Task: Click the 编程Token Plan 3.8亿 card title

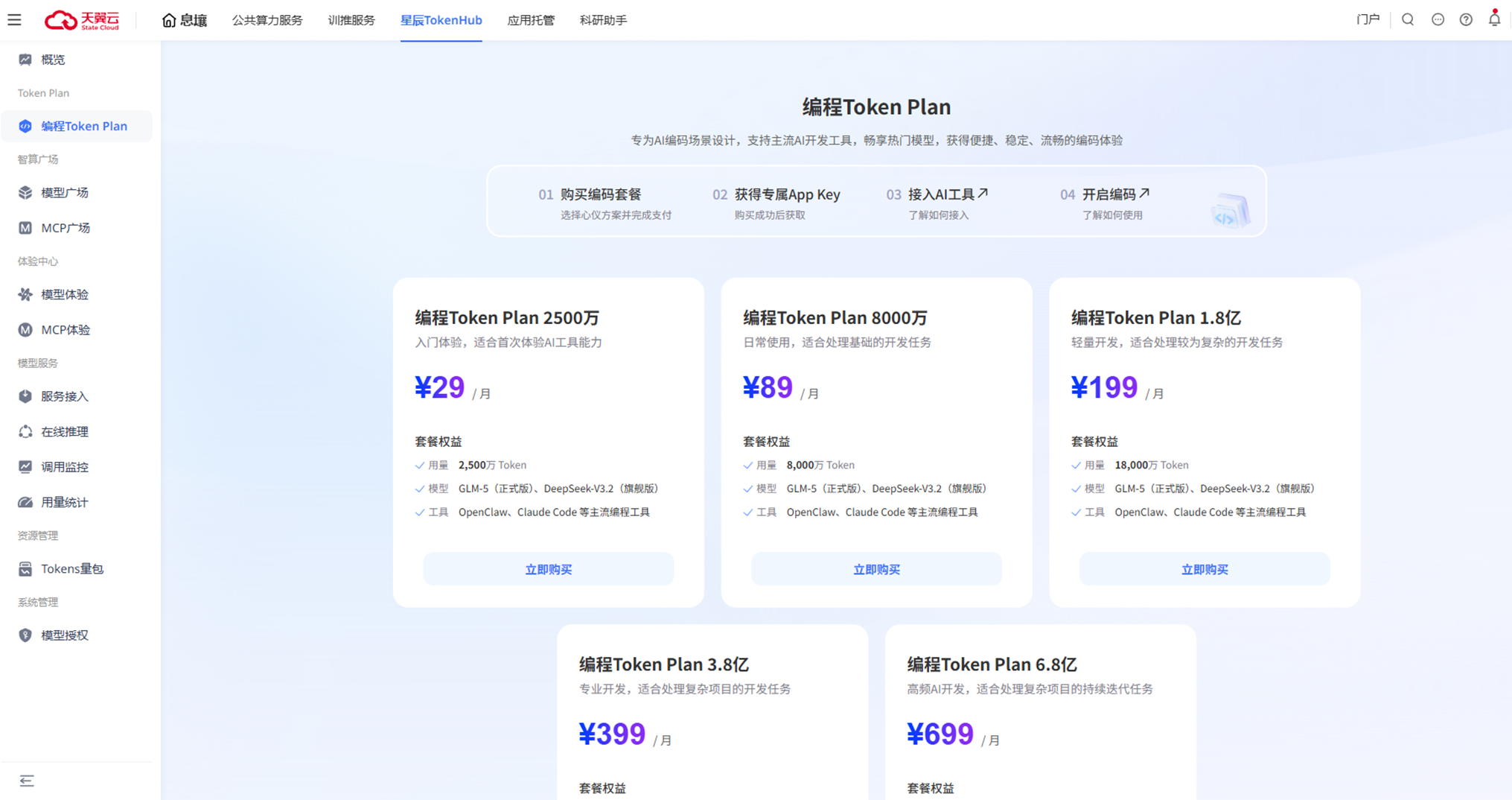Action: (664, 664)
